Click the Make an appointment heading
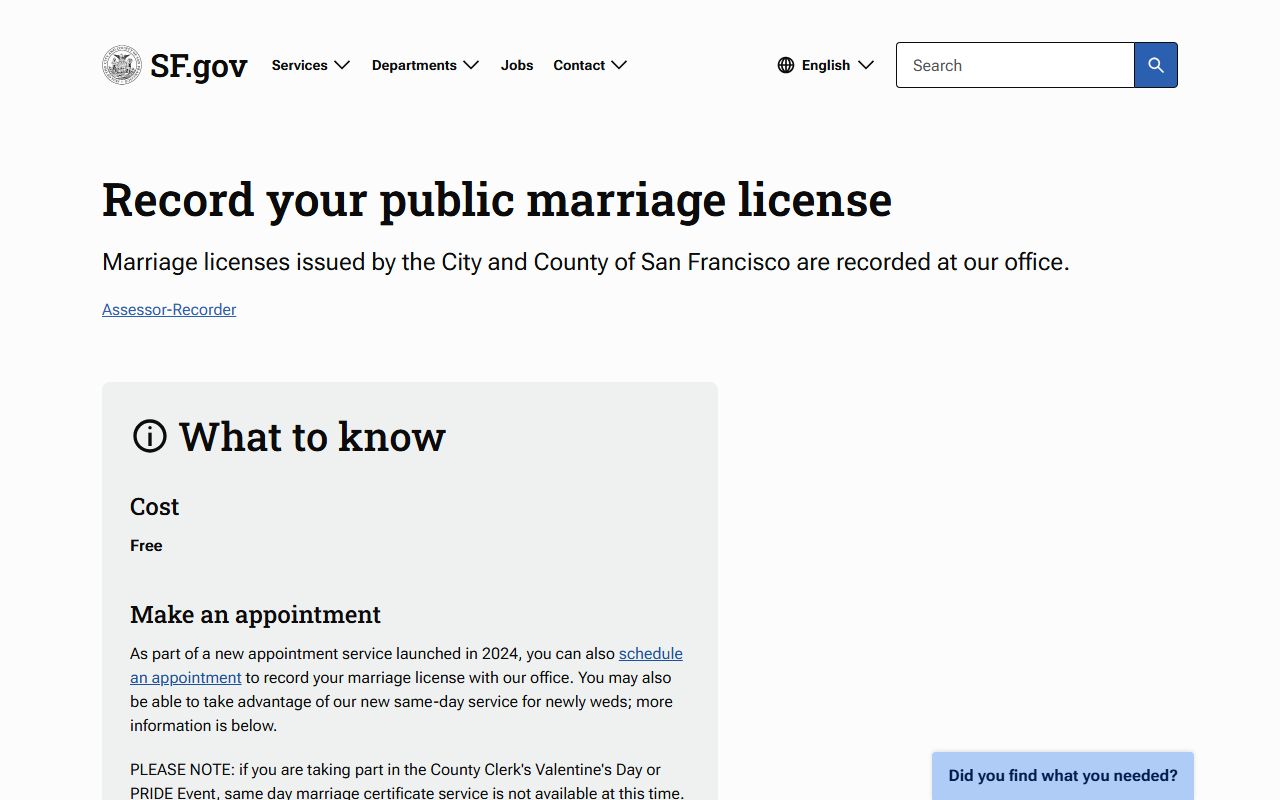The height and width of the screenshot is (800, 1280). [255, 614]
